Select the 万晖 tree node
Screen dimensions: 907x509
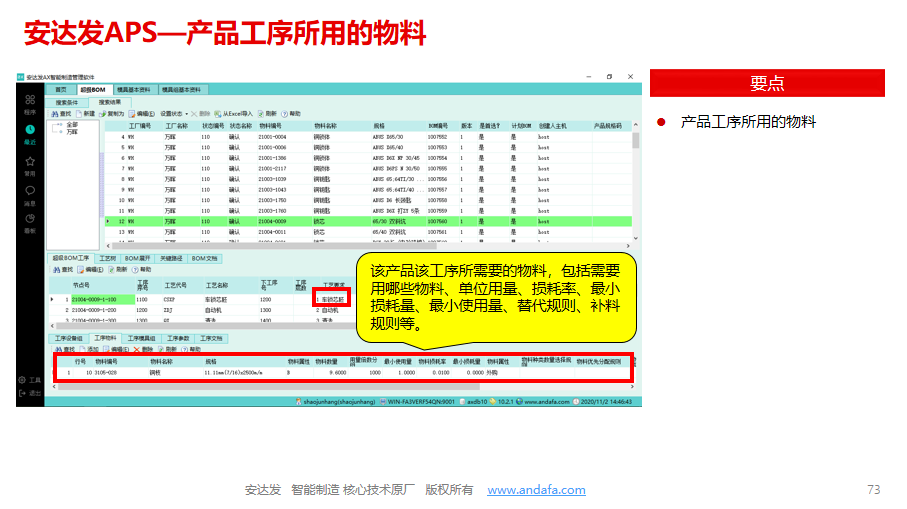coord(71,132)
